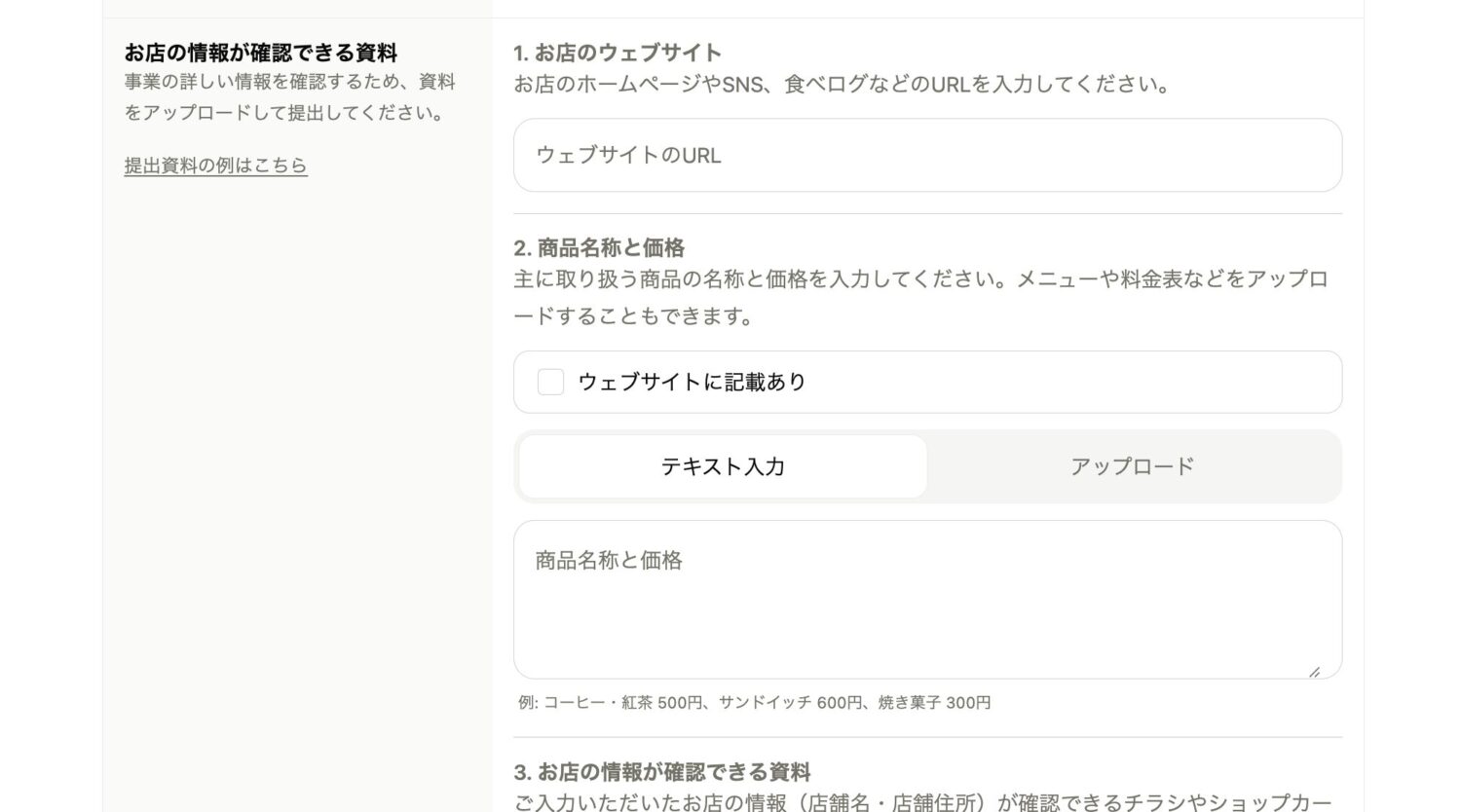The image size is (1461, 812).
Task: Click the bold left sidebar title
Action: [260, 53]
